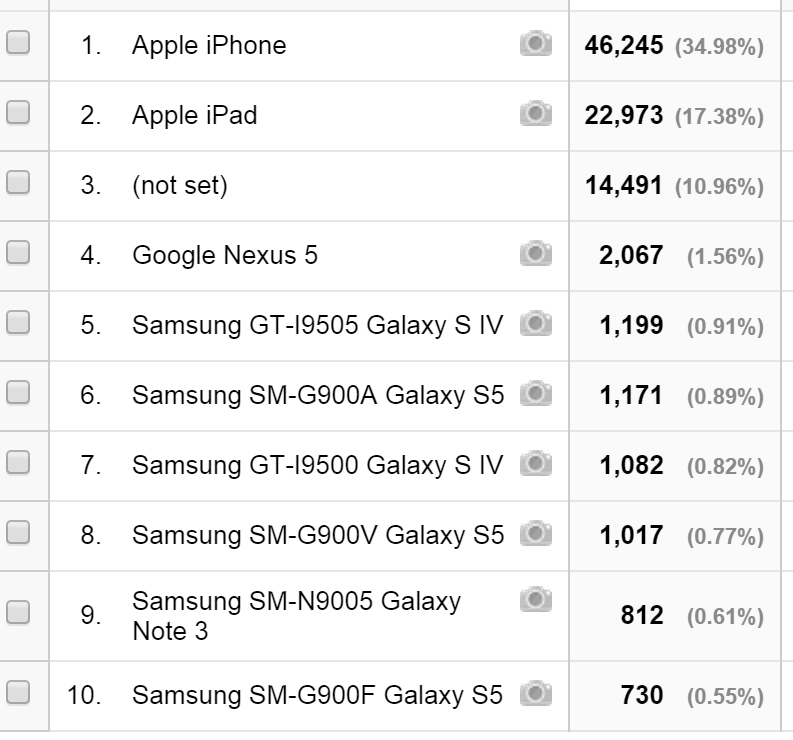Open the Apple iPad device link
Image resolution: width=793 pixels, height=740 pixels.
click(194, 115)
